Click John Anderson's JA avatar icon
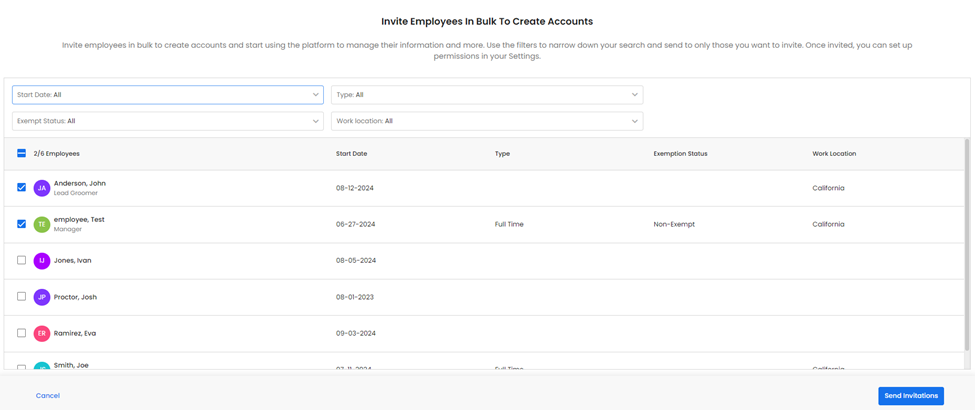Image resolution: width=975 pixels, height=410 pixels. coord(42,188)
